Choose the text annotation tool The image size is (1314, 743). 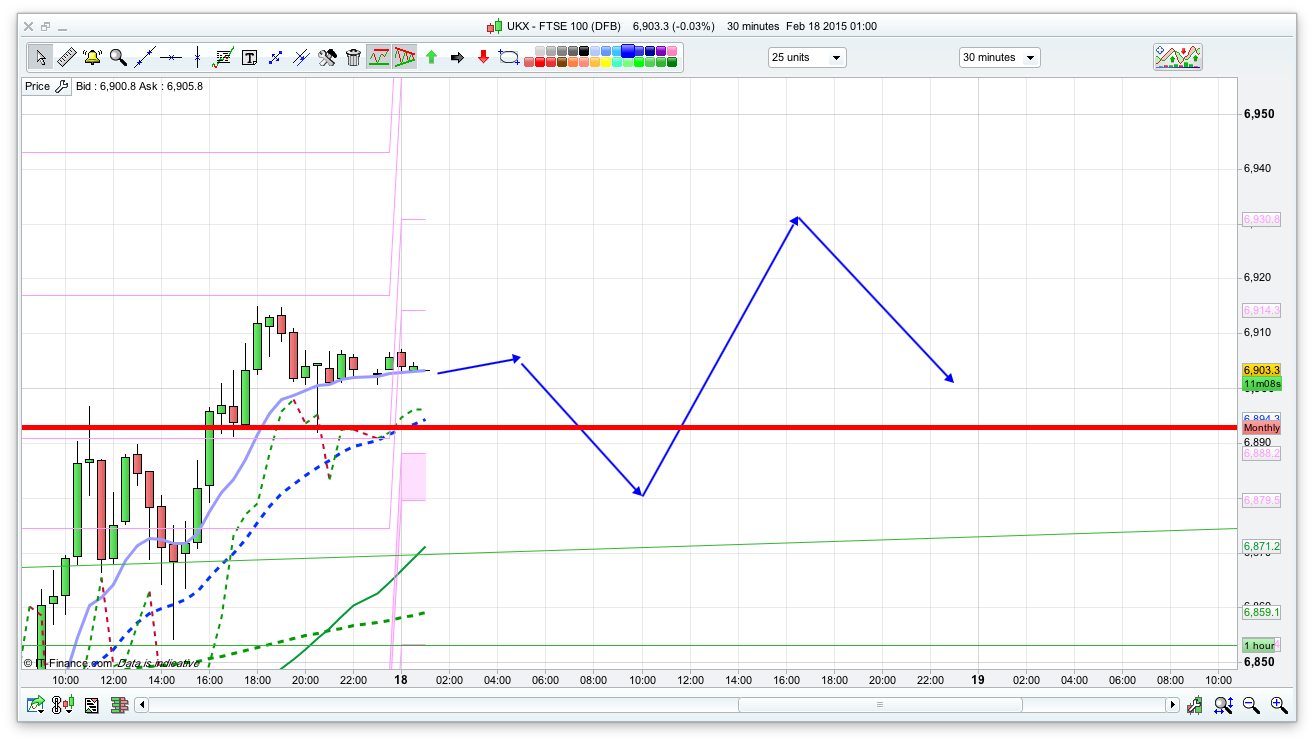(x=249, y=57)
